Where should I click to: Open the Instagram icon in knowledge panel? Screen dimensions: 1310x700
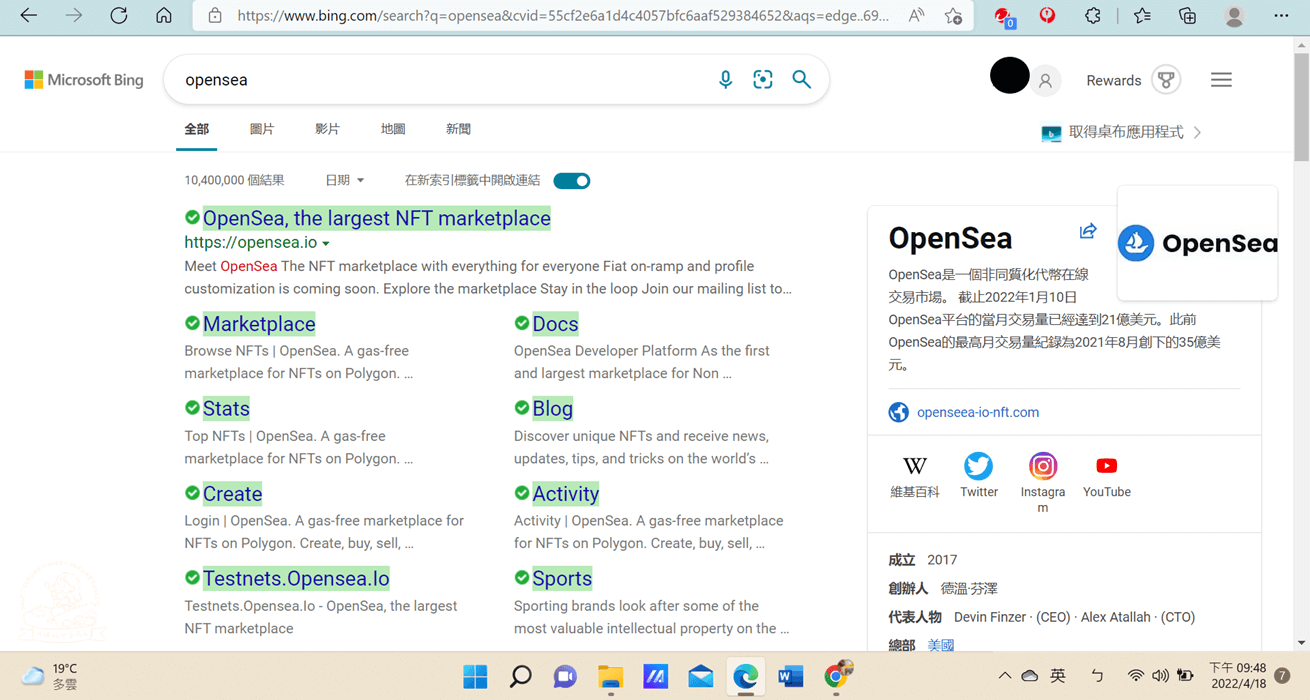point(1042,467)
